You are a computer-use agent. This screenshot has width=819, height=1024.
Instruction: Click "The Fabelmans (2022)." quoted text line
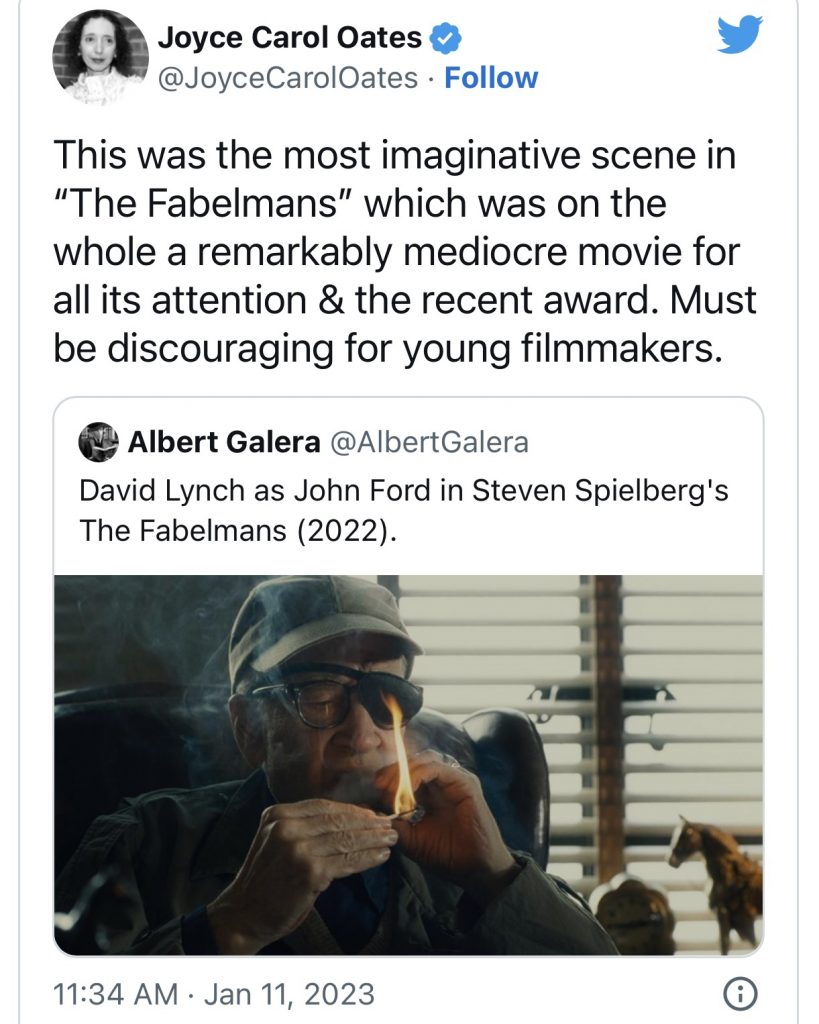(x=238, y=531)
